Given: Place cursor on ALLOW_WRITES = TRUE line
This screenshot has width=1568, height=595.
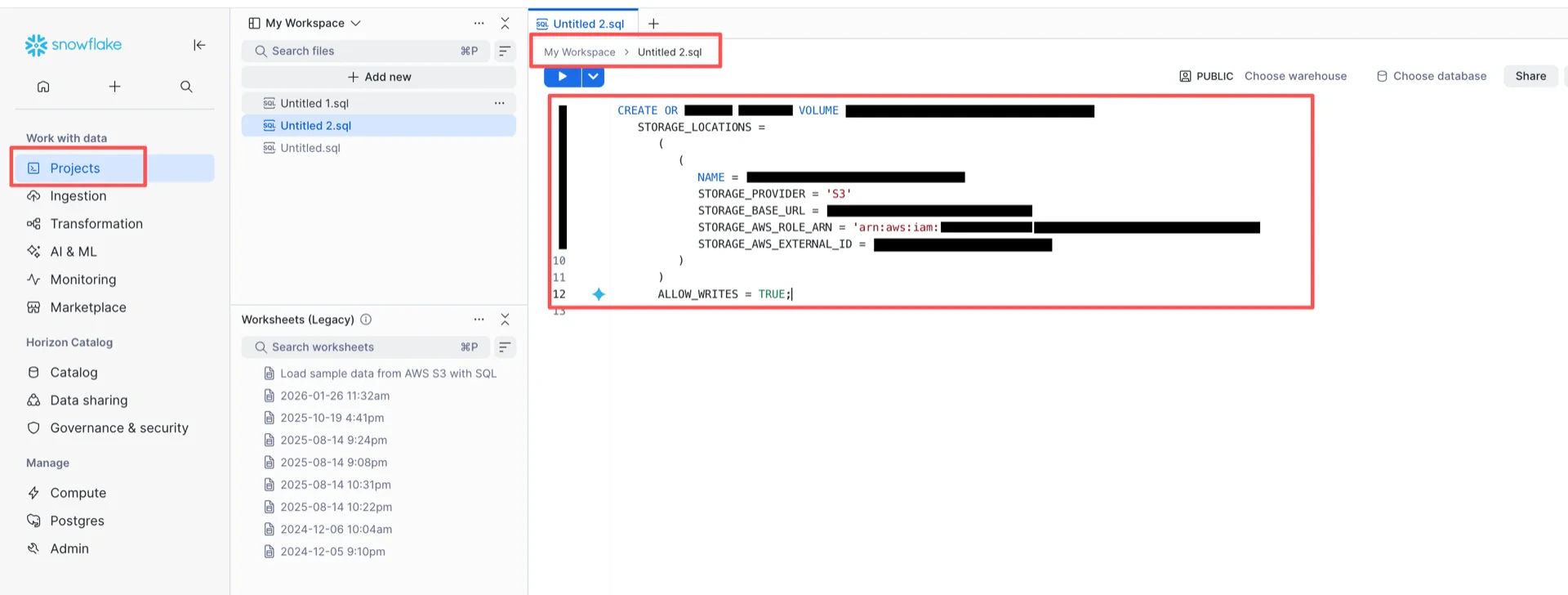Looking at the screenshot, I should coord(725,294).
